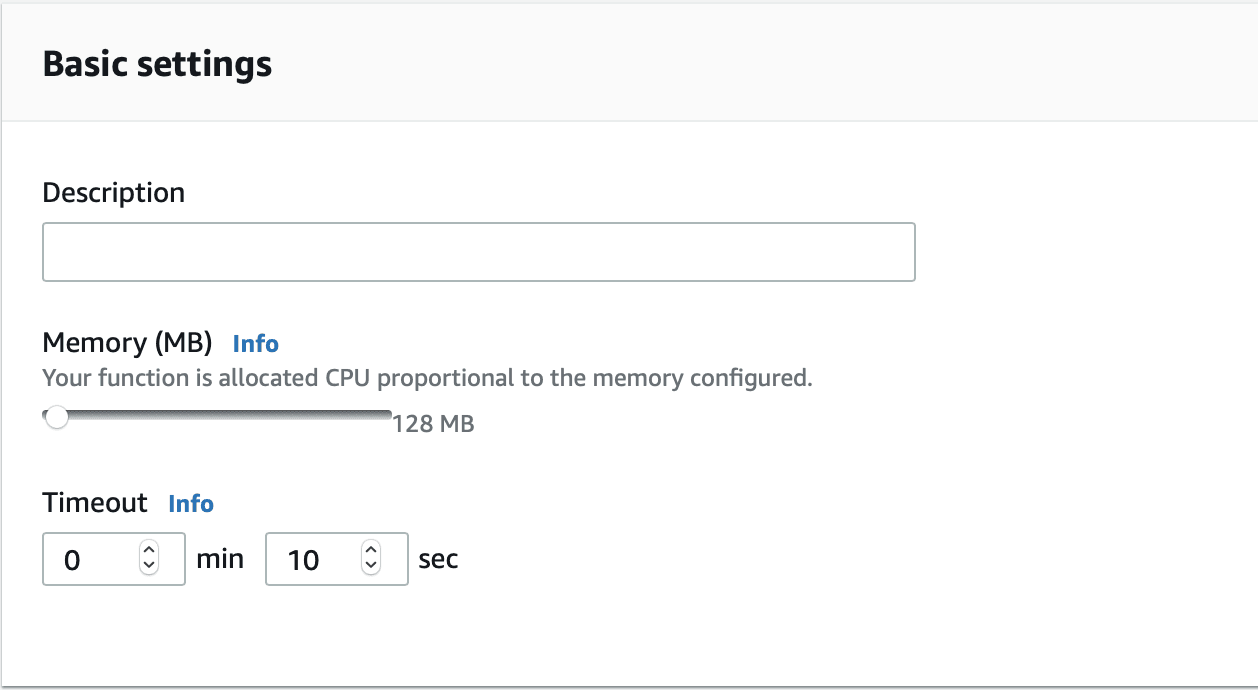Viewport: 1258px width, 690px height.
Task: Click the CPU allocation description text
Action: (426, 378)
